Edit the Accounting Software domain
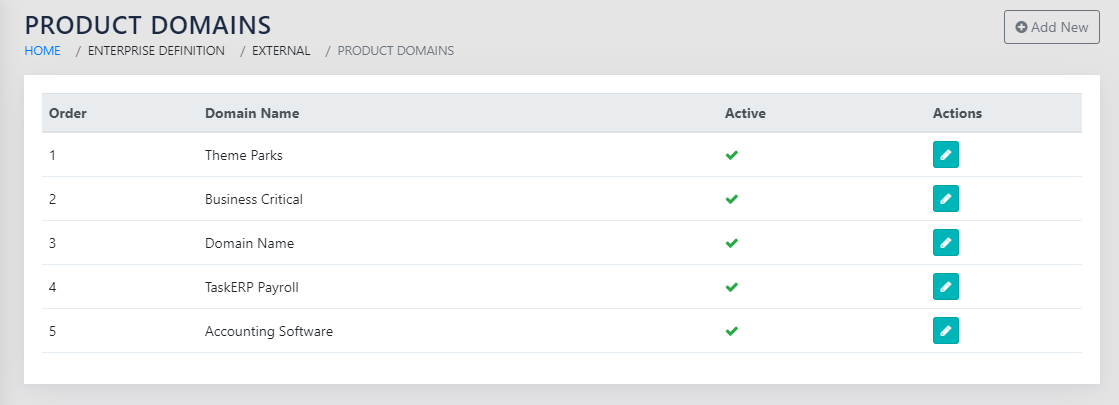This screenshot has width=1119, height=405. (x=945, y=331)
